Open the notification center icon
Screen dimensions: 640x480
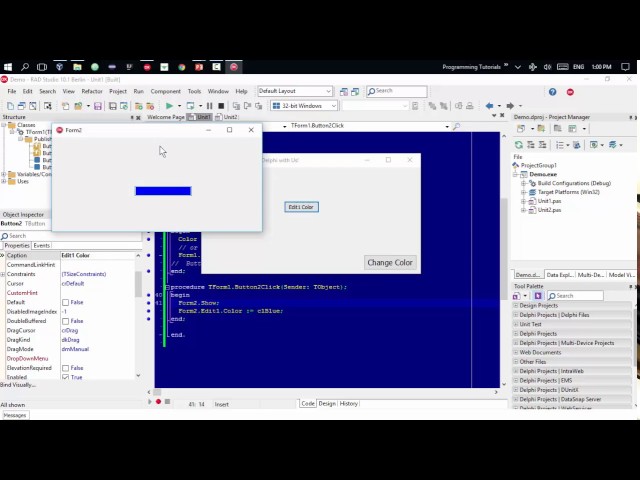(625, 67)
